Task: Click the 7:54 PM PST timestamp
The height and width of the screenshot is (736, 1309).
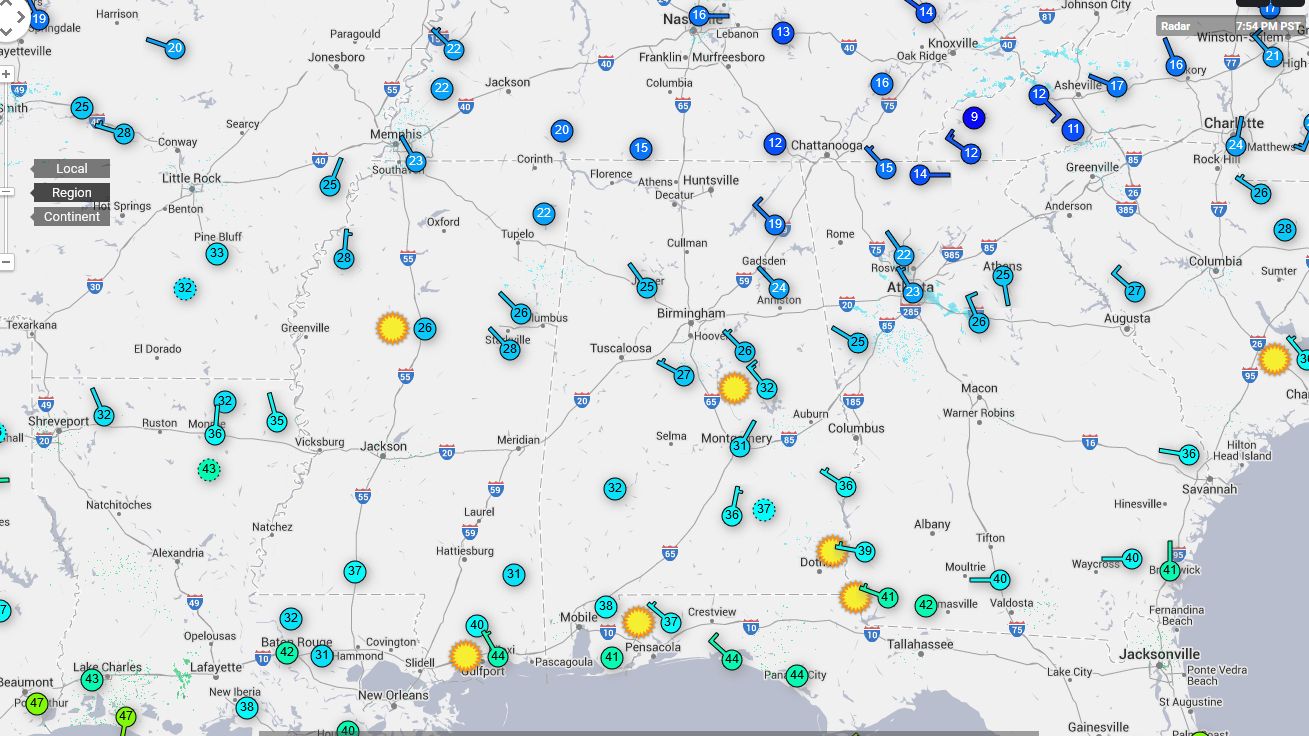Action: 1269,26
